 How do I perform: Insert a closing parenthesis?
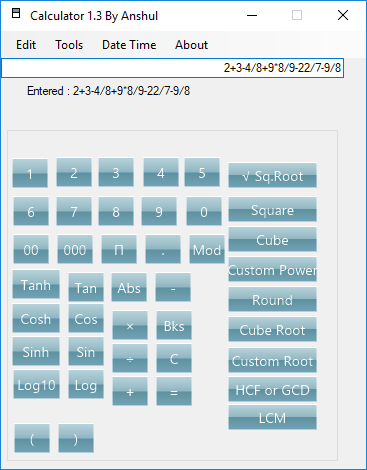pos(76,438)
